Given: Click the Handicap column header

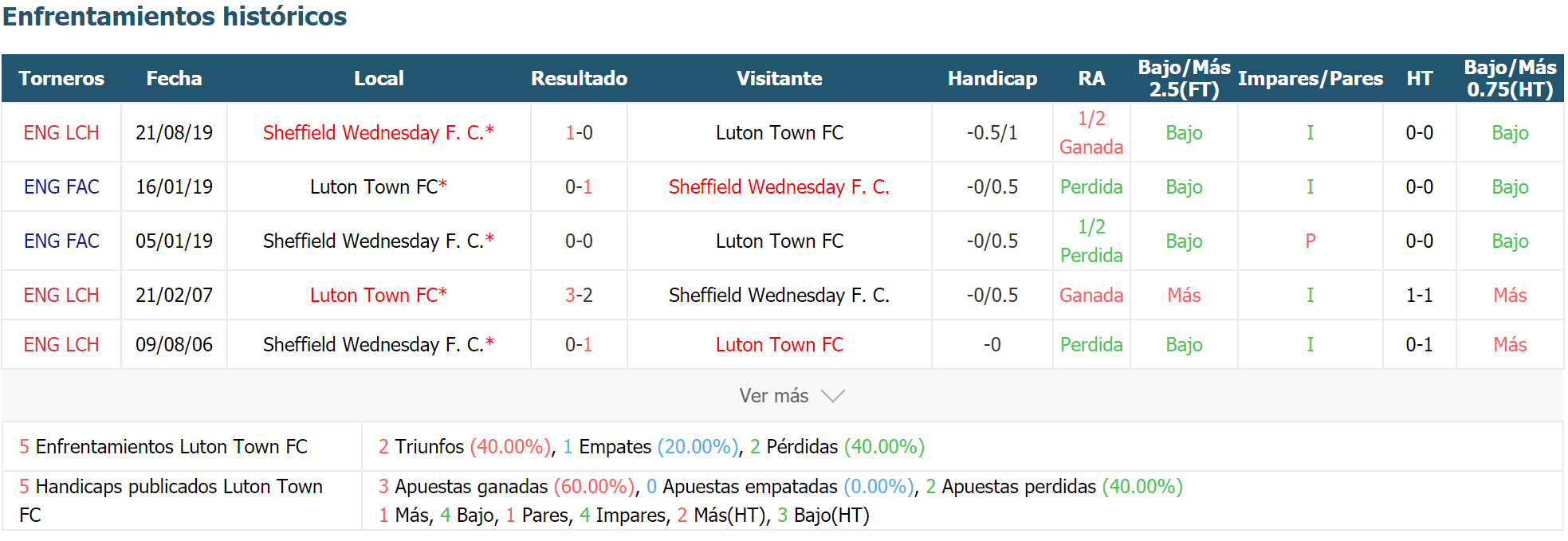Looking at the screenshot, I should [992, 78].
